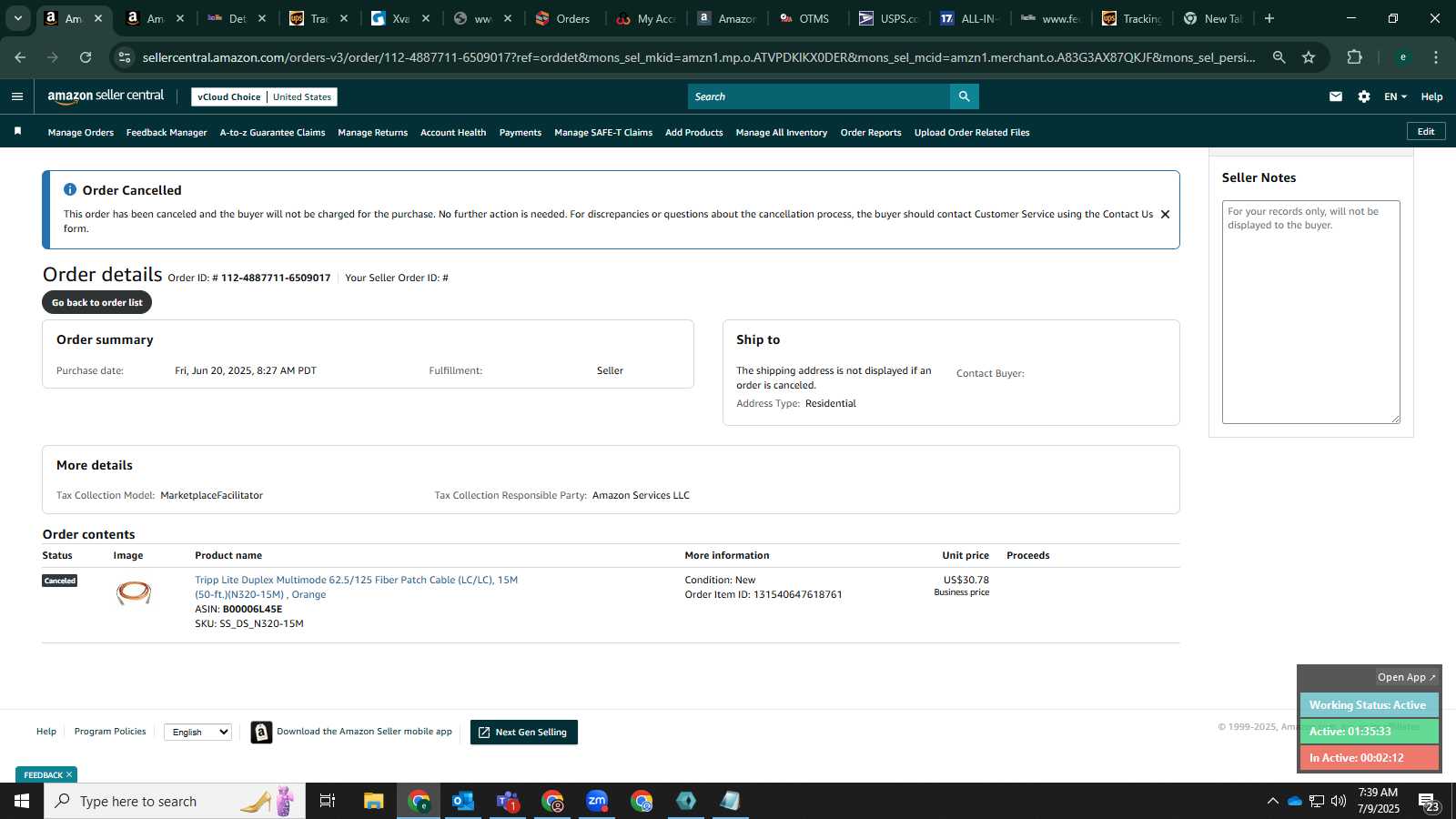Open the tab search dropdown arrow
Viewport: 1456px width, 819px height.
[17, 18]
